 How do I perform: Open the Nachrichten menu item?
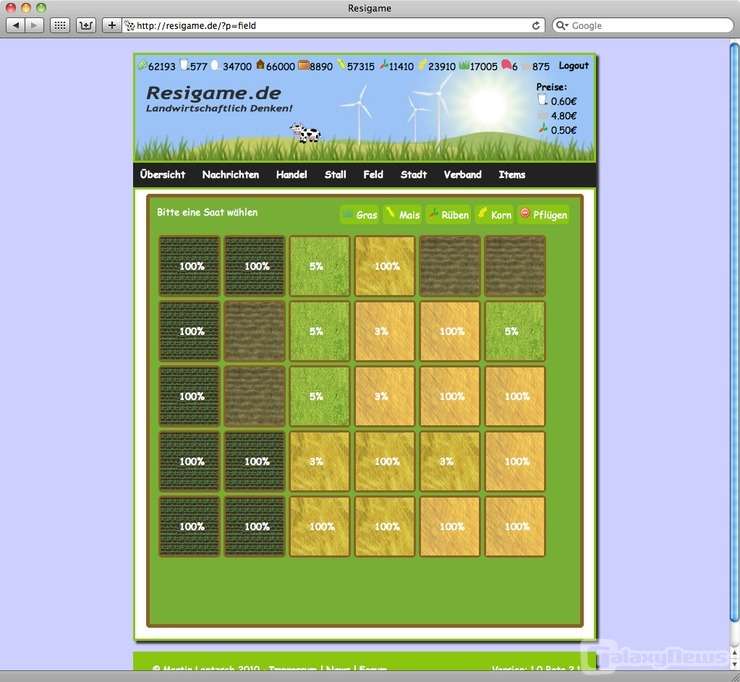(231, 175)
